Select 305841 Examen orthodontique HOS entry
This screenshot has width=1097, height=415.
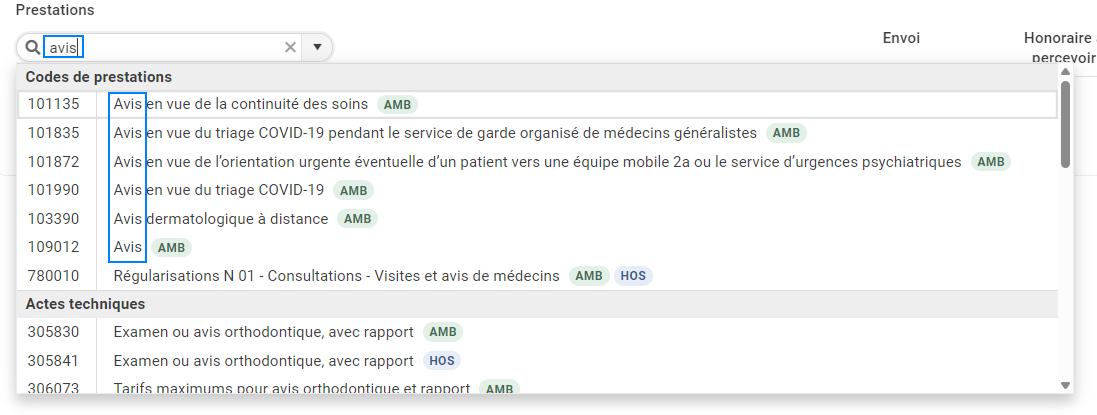click(537, 360)
